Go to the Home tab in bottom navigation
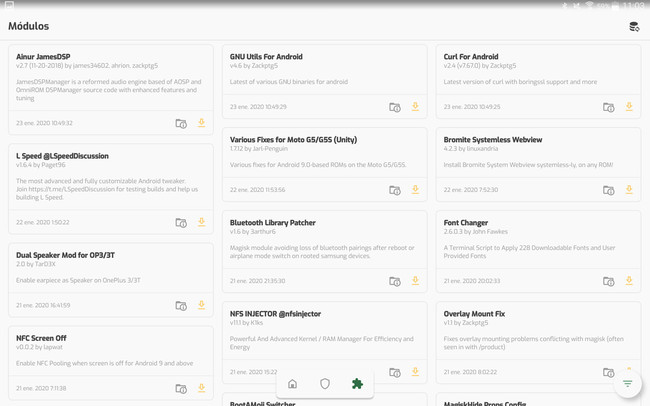This screenshot has width=650, height=406. [292, 384]
